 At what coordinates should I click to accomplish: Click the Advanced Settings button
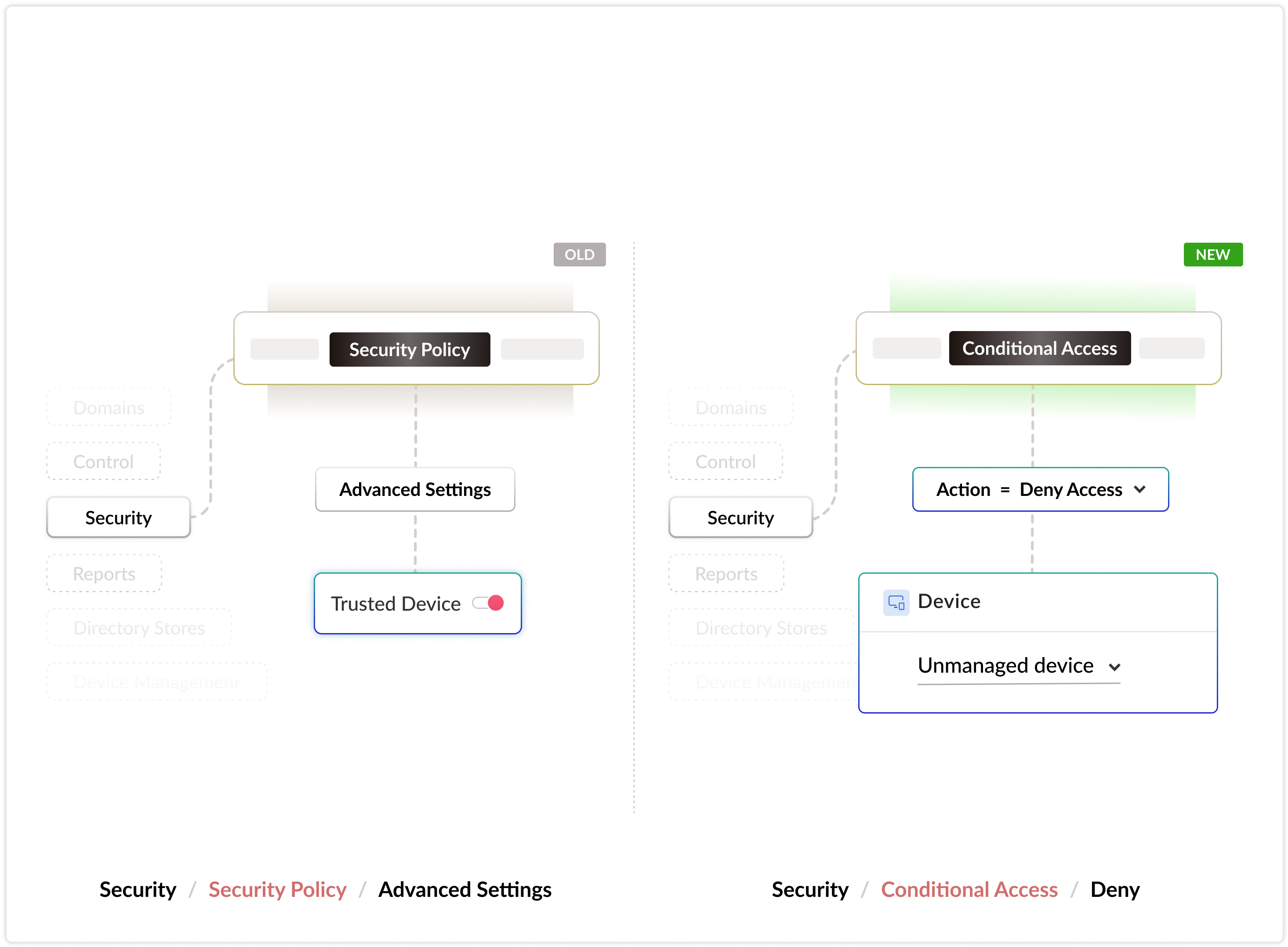415,490
